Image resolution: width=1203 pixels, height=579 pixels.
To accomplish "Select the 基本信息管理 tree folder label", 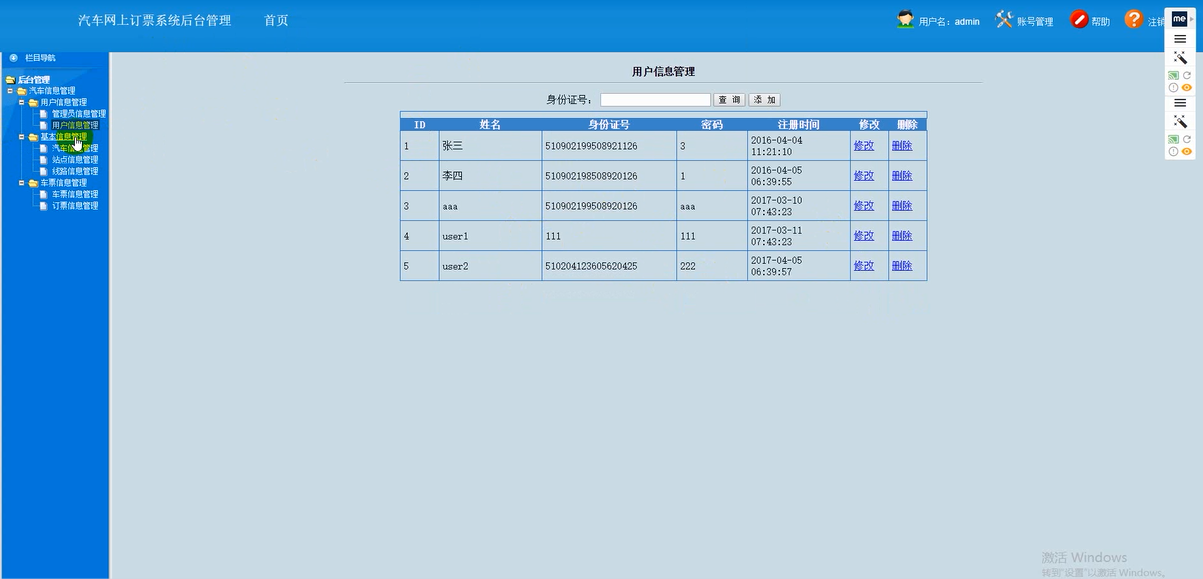I will [x=63, y=137].
